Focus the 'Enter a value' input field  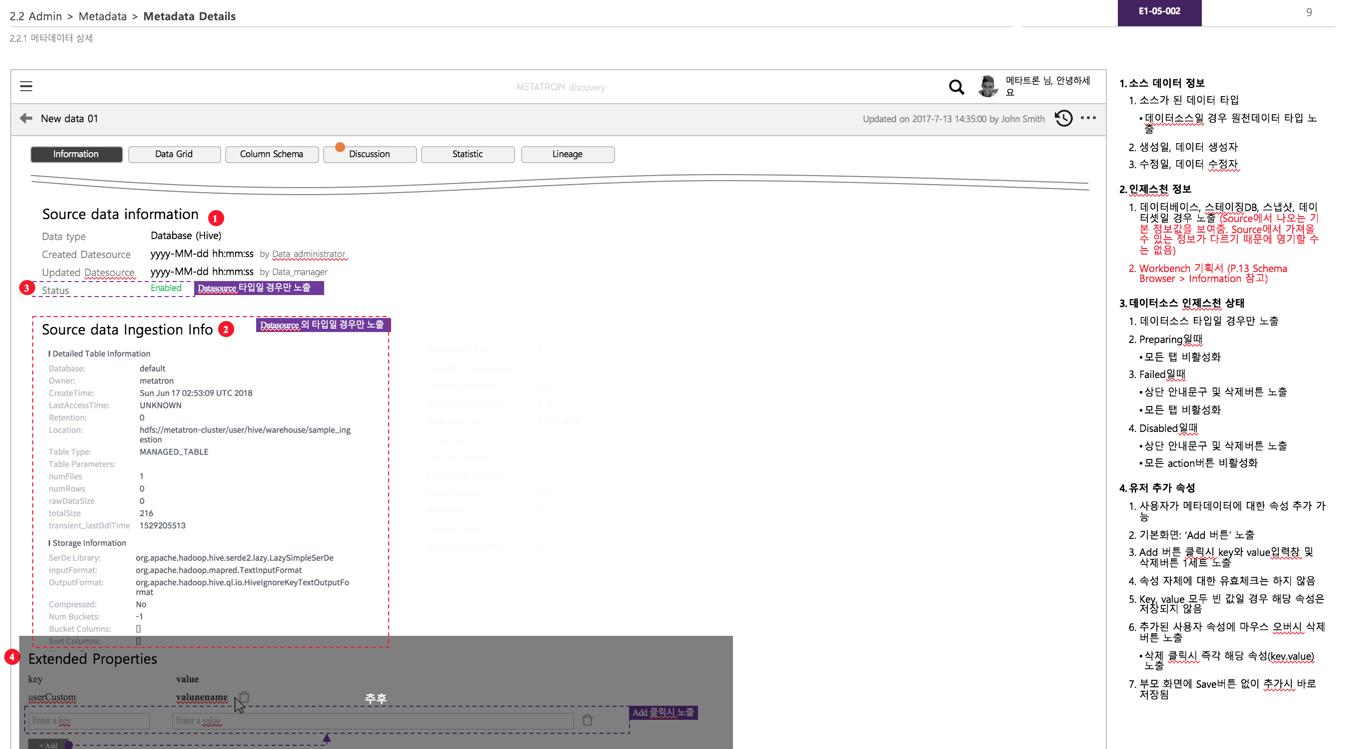click(x=373, y=720)
